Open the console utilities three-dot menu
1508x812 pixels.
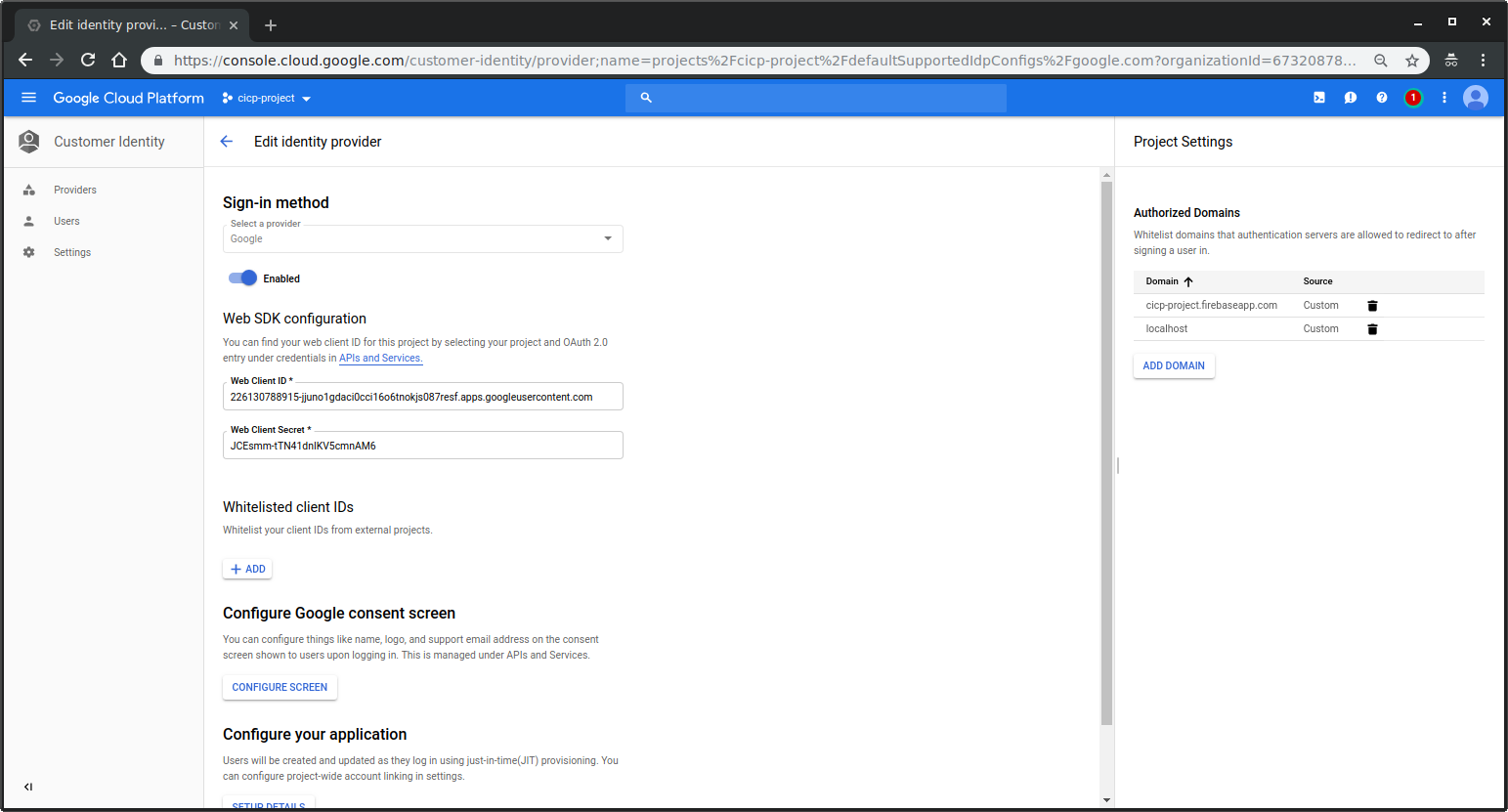[1444, 98]
